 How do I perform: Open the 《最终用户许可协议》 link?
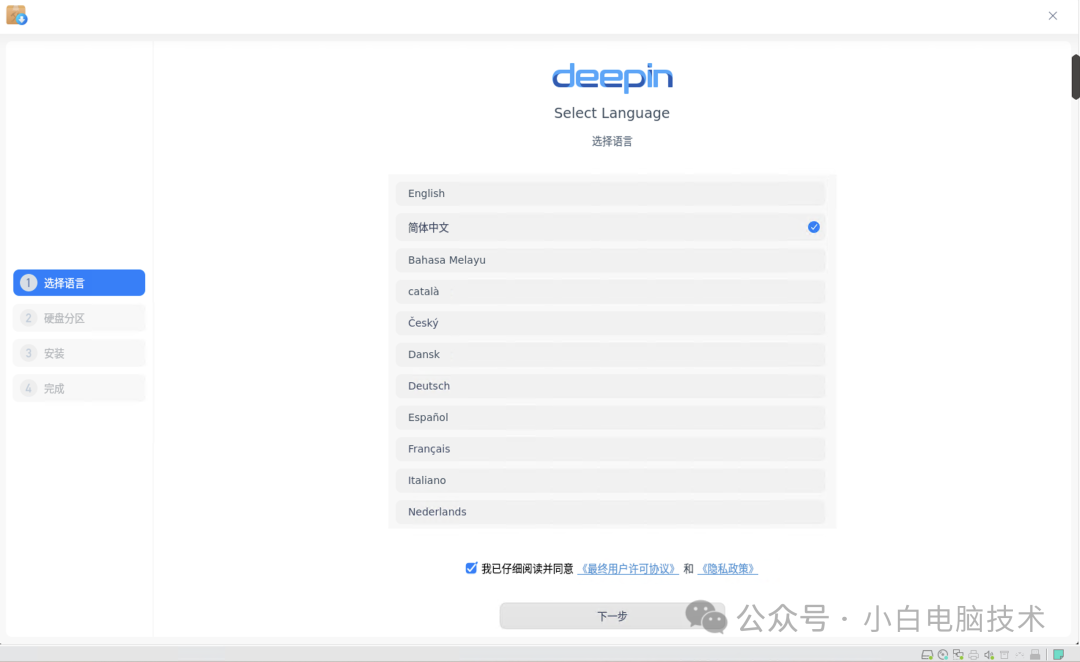pyautogui.click(x=628, y=568)
